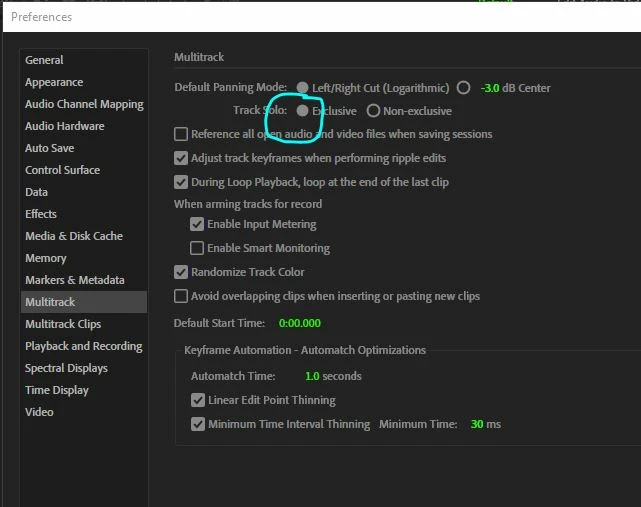This screenshot has height=507, width=641.
Task: Select Audio Channel Mapping in the sidebar
Action: 84,104
